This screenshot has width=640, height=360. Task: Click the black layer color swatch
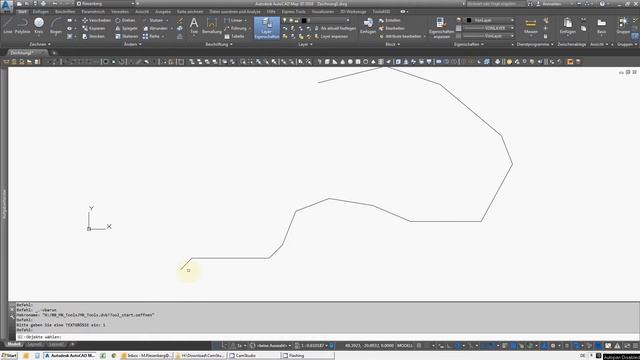coord(304,20)
